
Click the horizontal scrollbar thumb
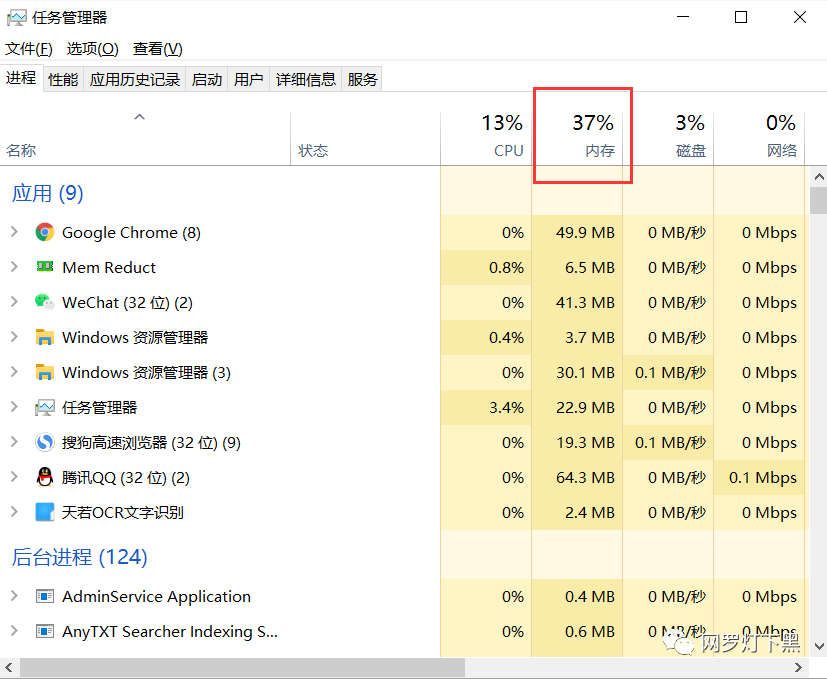242,667
